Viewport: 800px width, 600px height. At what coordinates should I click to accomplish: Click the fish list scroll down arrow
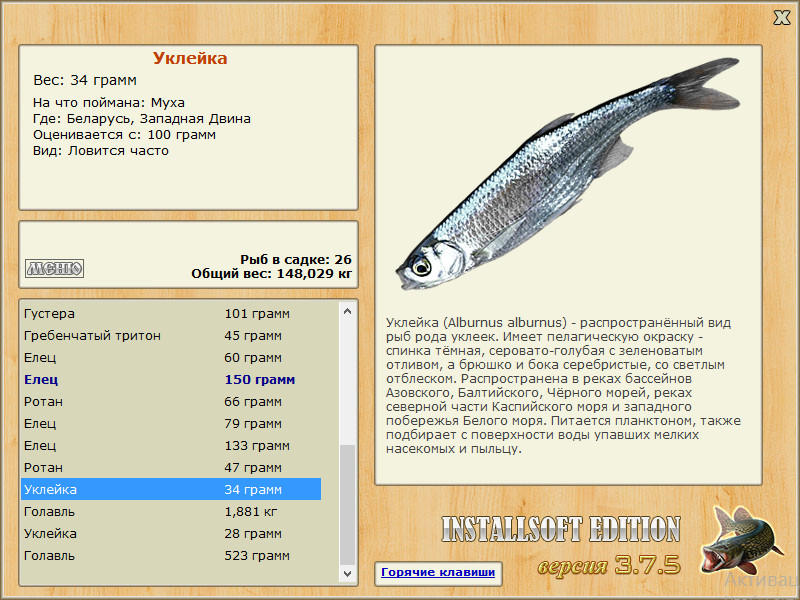(x=347, y=573)
